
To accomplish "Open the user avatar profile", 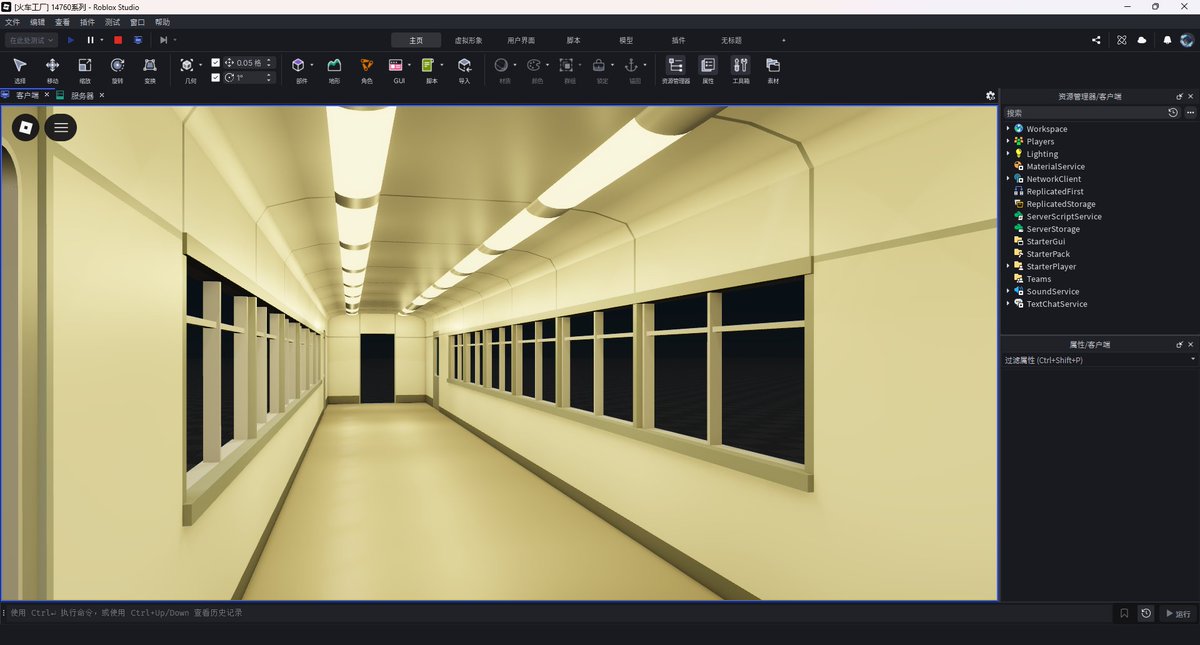I will [x=1186, y=40].
